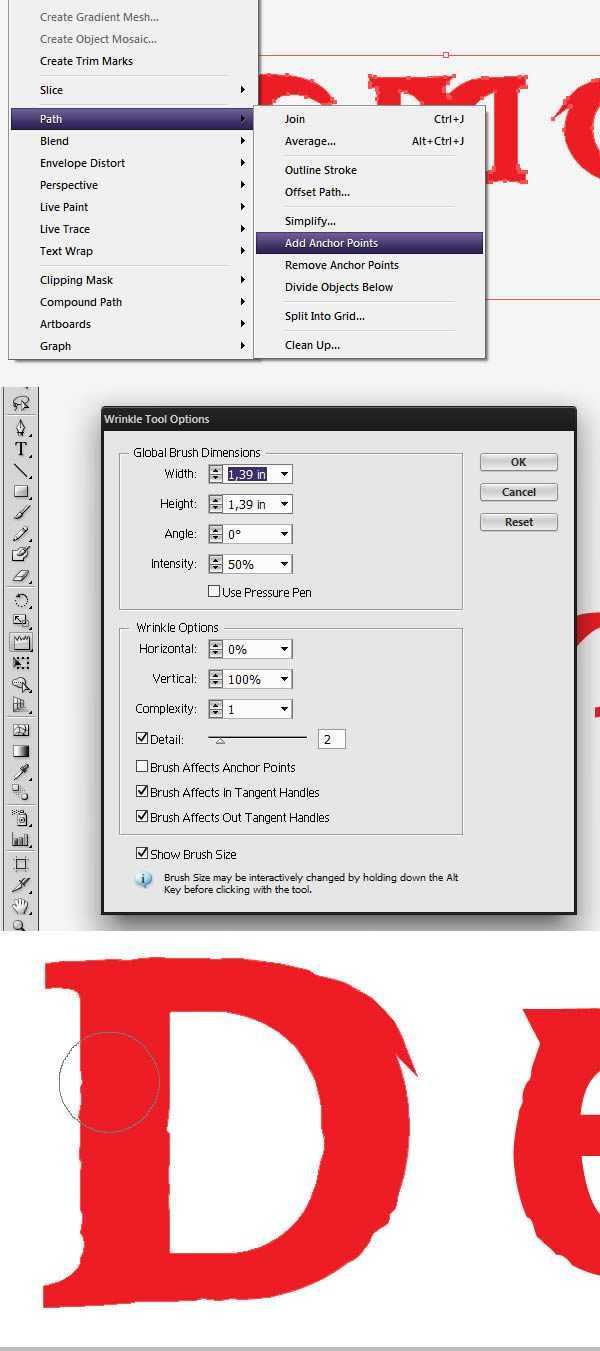Uncheck Show Brush Size option

142,854
